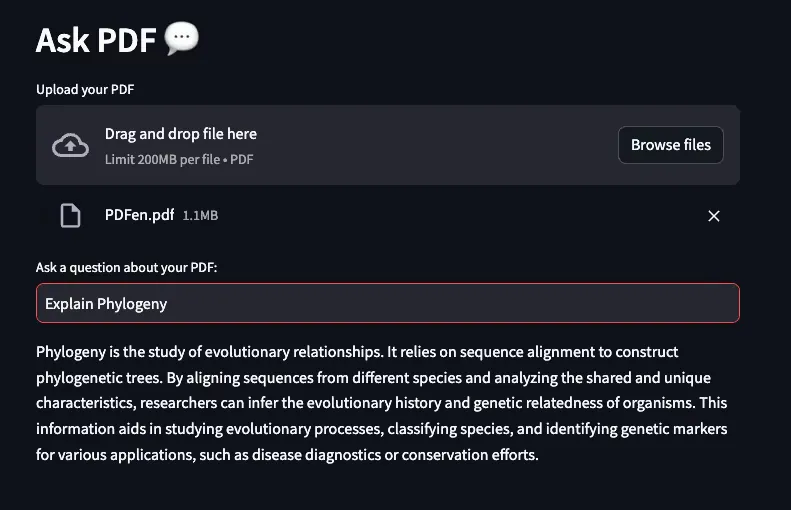Click the empty middle of the file dropzone
Image resolution: width=791 pixels, height=510 pixels.
point(434,145)
